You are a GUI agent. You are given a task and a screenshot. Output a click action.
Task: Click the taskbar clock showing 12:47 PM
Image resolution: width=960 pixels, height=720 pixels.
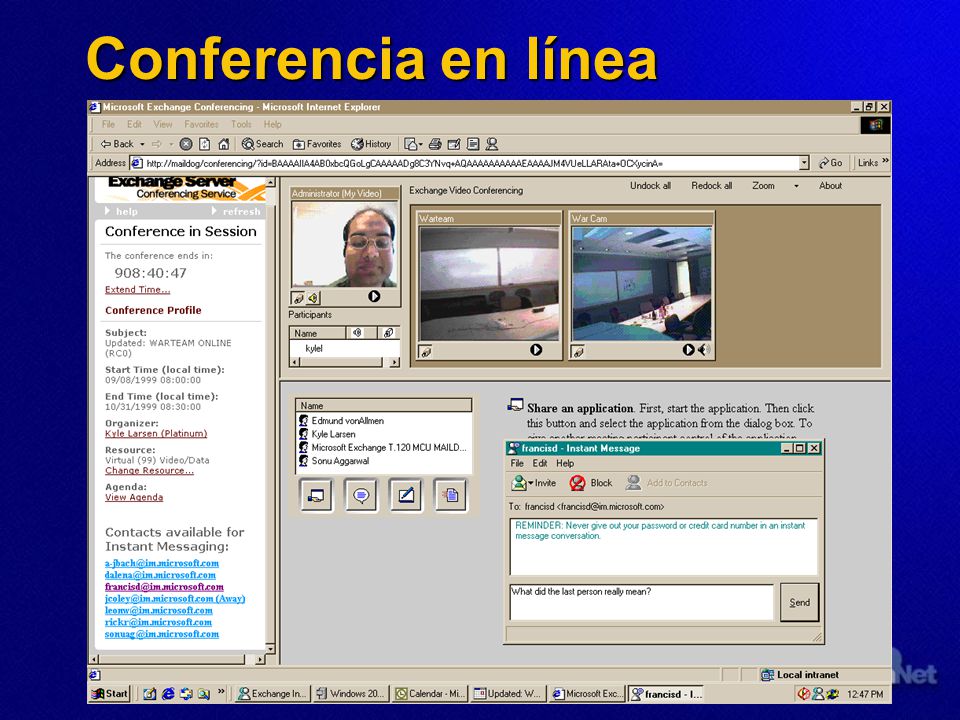click(864, 694)
